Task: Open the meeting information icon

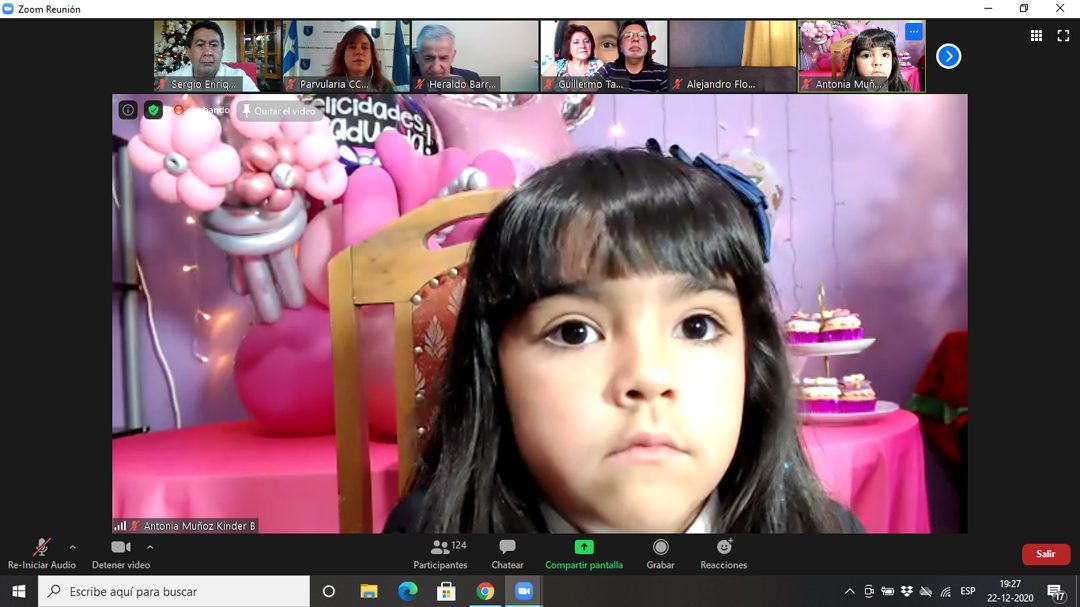Action: (x=128, y=110)
